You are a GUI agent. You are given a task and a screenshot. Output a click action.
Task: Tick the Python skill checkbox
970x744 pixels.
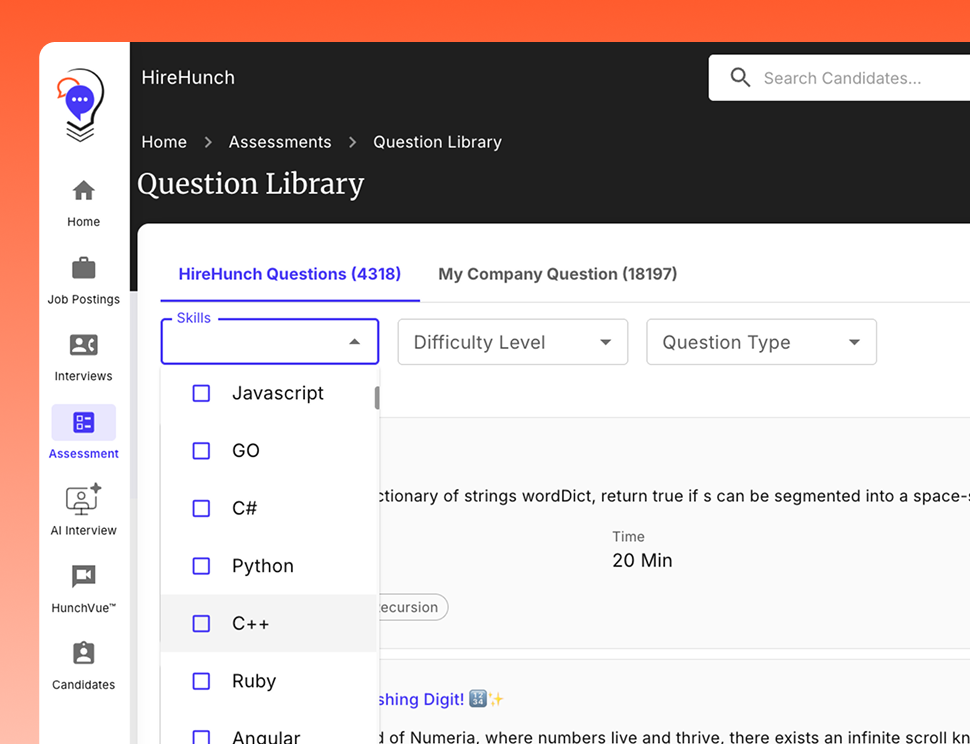tap(201, 566)
